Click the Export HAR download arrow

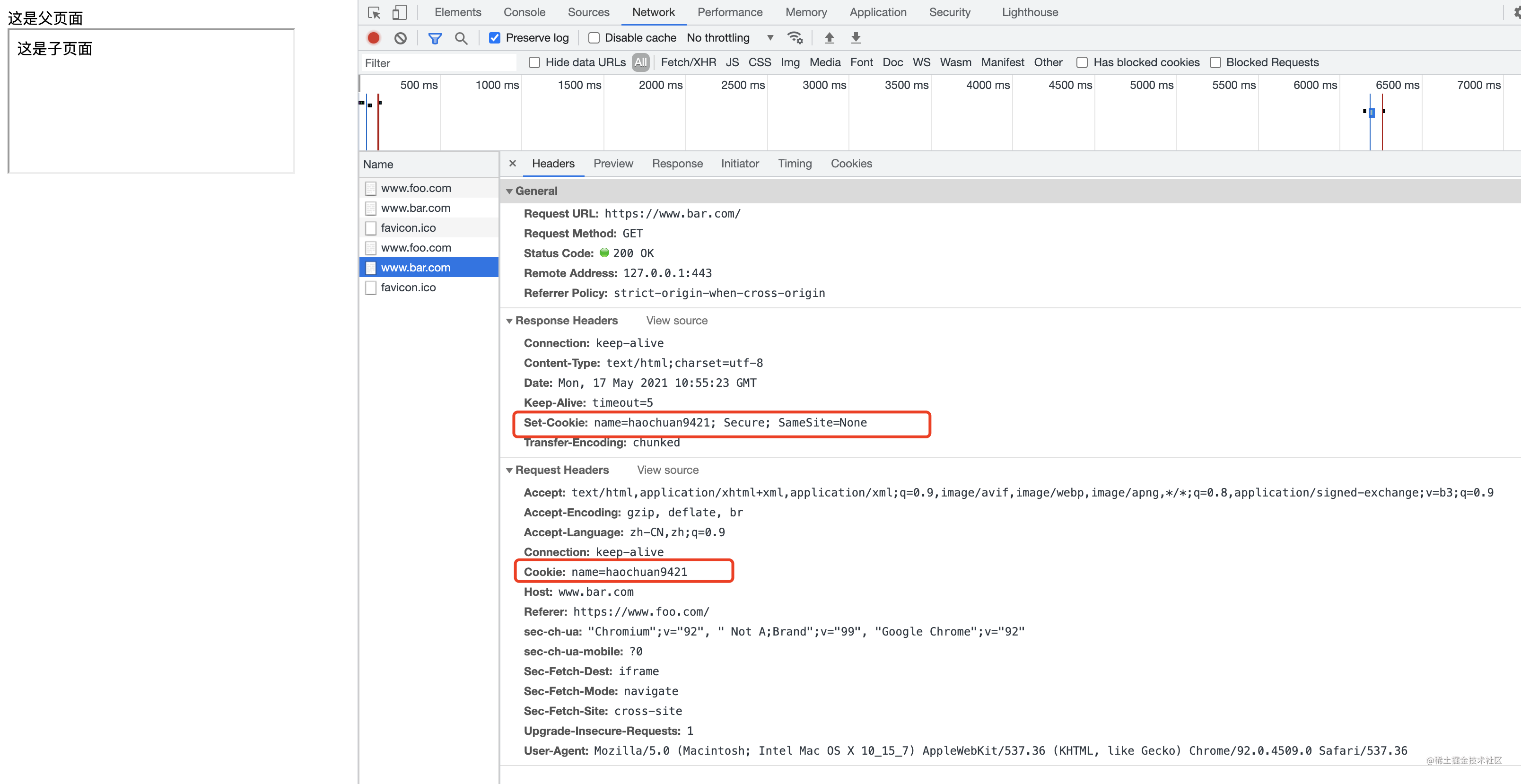point(856,38)
